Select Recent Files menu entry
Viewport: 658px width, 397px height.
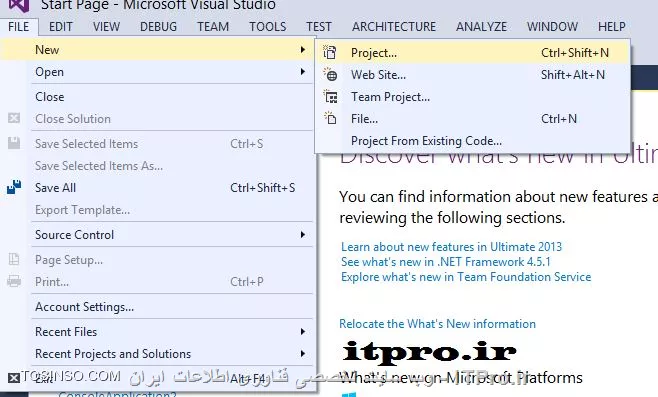[x=157, y=332]
